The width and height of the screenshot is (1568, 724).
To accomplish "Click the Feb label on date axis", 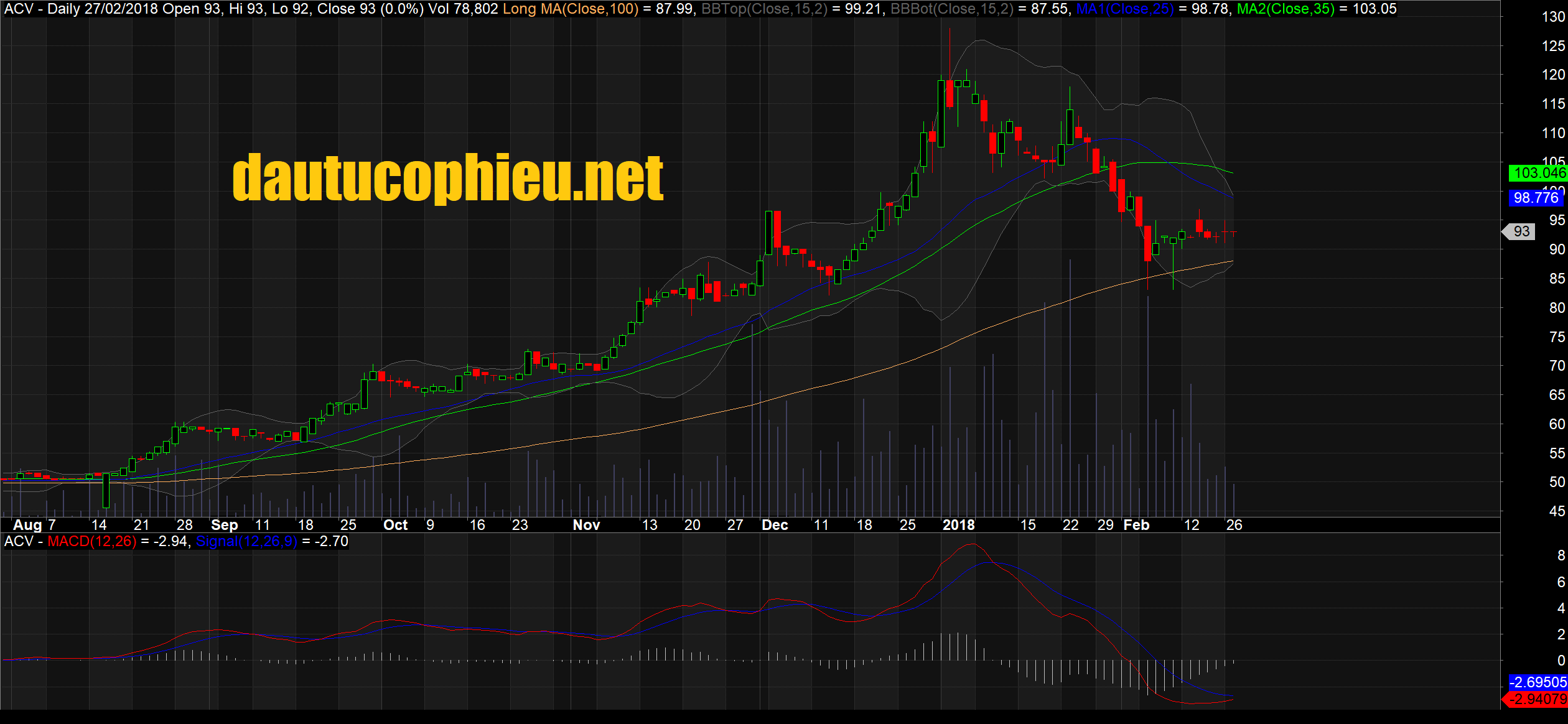I will [1136, 525].
